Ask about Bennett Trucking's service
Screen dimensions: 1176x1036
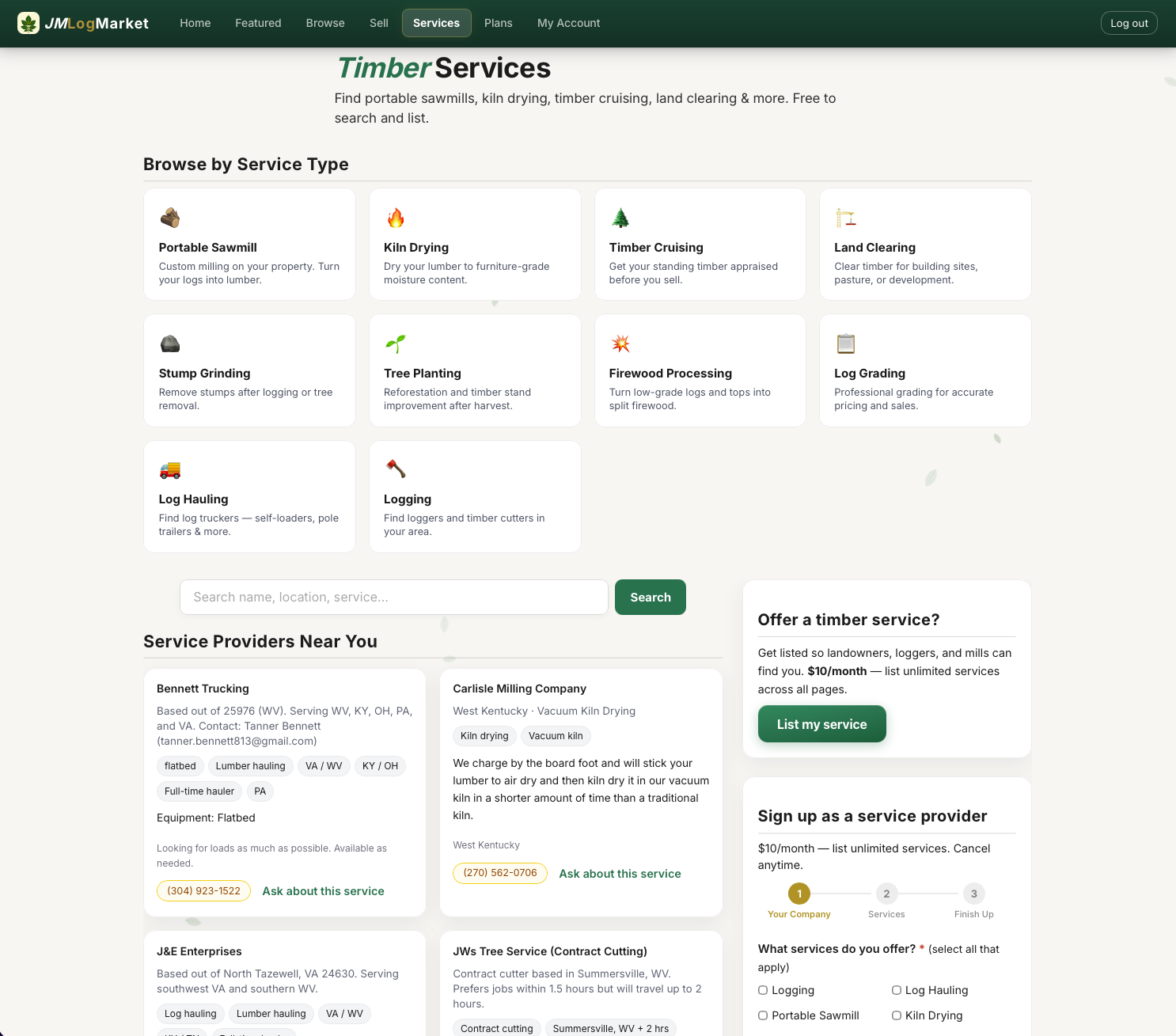(323, 891)
